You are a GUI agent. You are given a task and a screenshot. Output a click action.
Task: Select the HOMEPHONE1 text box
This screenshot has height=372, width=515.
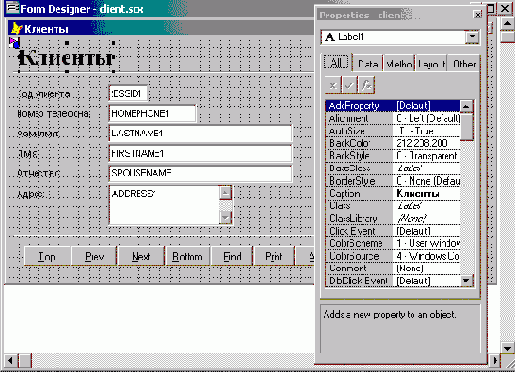tap(152, 114)
